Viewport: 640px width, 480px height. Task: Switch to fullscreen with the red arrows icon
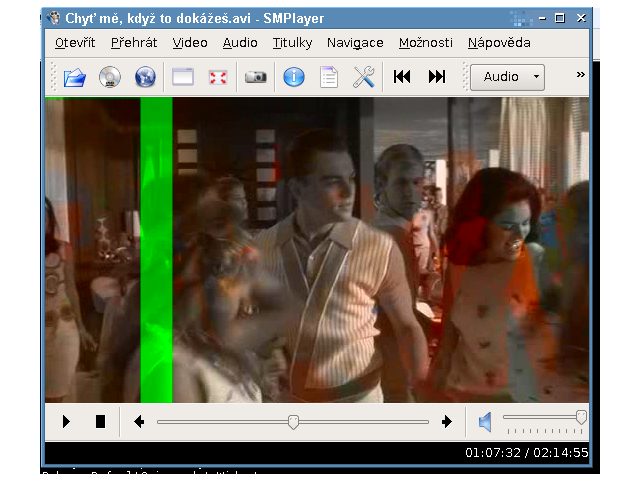tap(218, 77)
